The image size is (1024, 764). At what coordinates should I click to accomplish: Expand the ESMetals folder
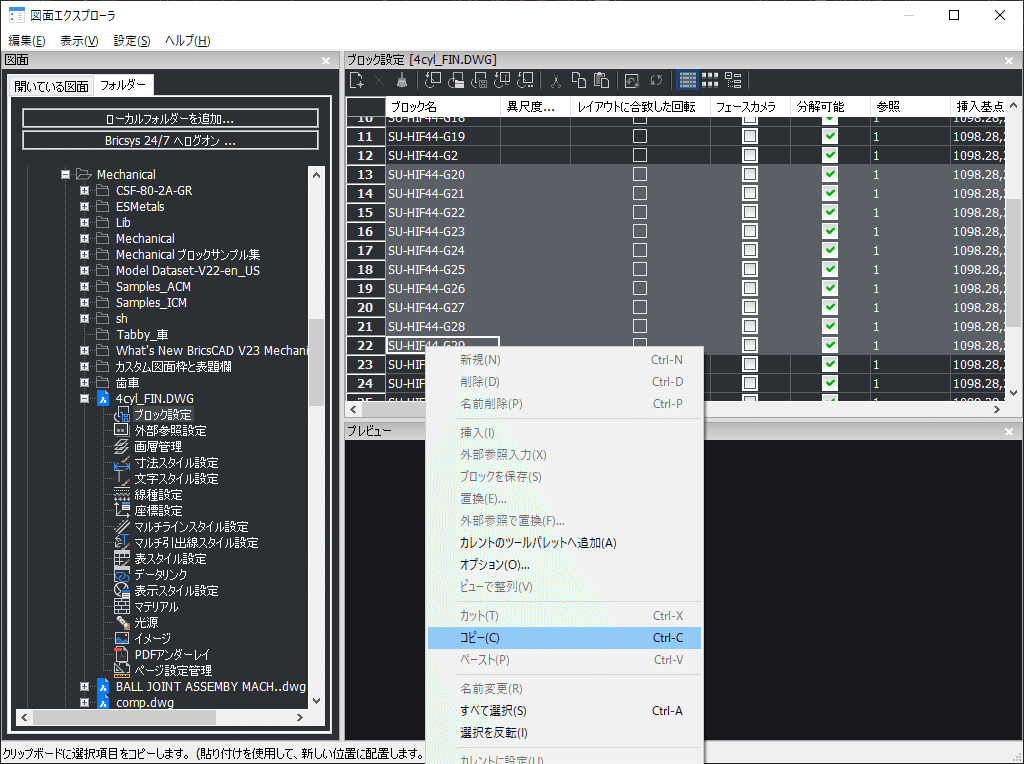[x=84, y=206]
